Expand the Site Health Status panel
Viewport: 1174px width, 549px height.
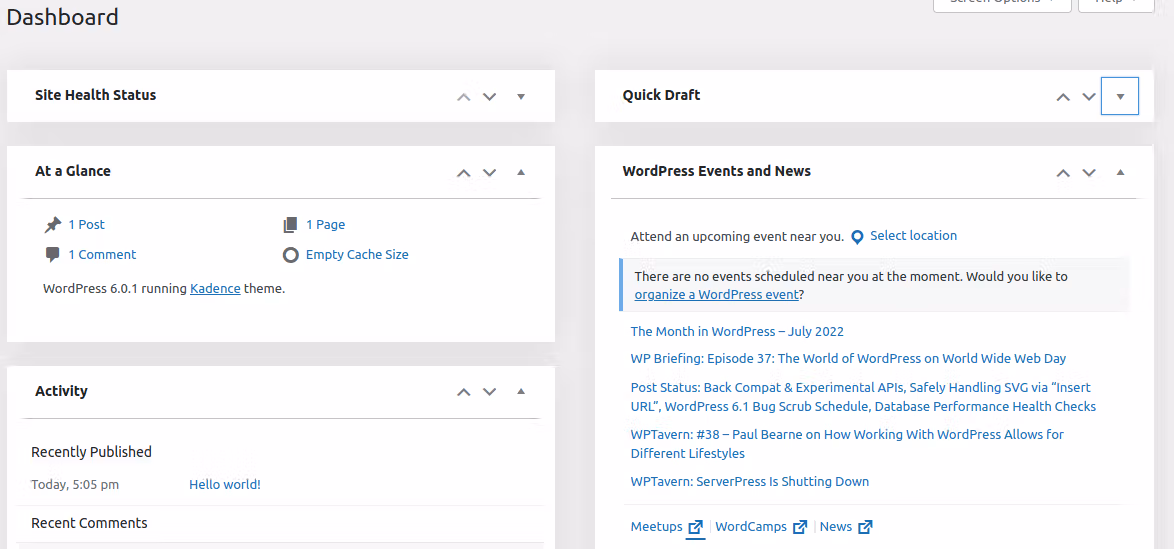521,97
